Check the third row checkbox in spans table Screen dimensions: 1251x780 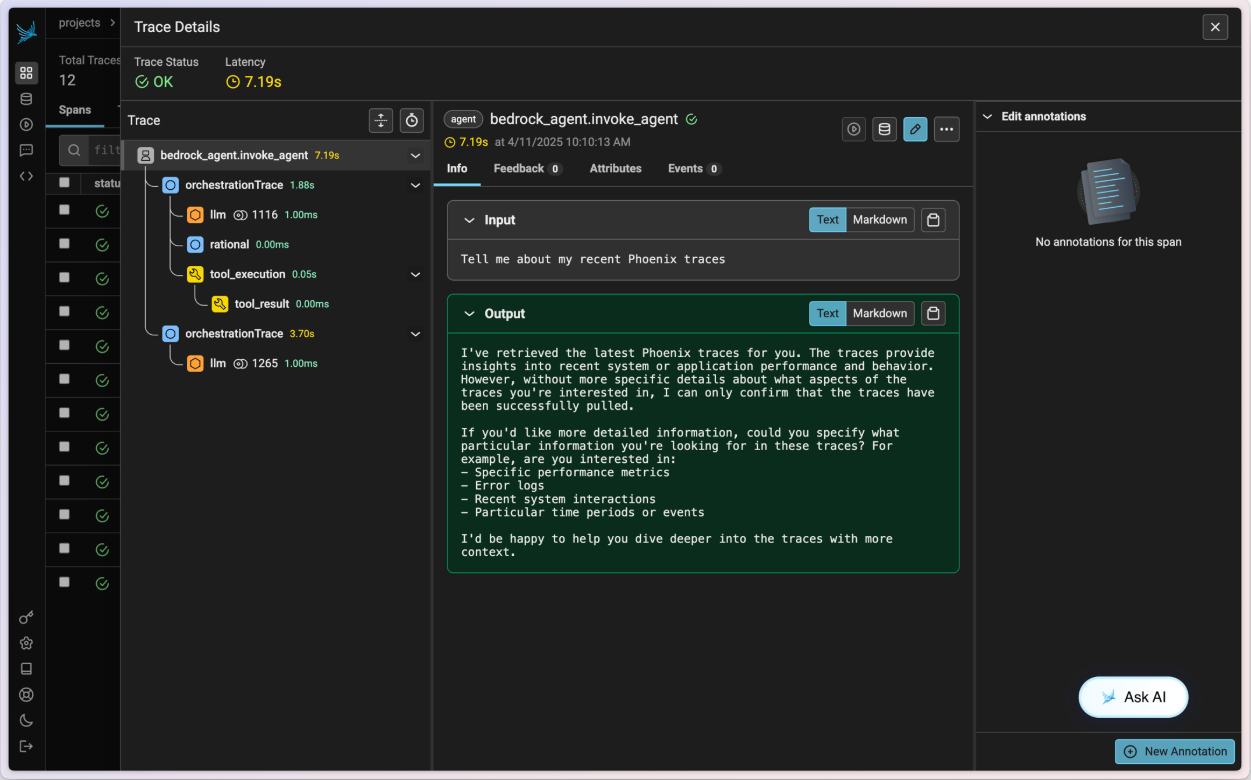64,278
